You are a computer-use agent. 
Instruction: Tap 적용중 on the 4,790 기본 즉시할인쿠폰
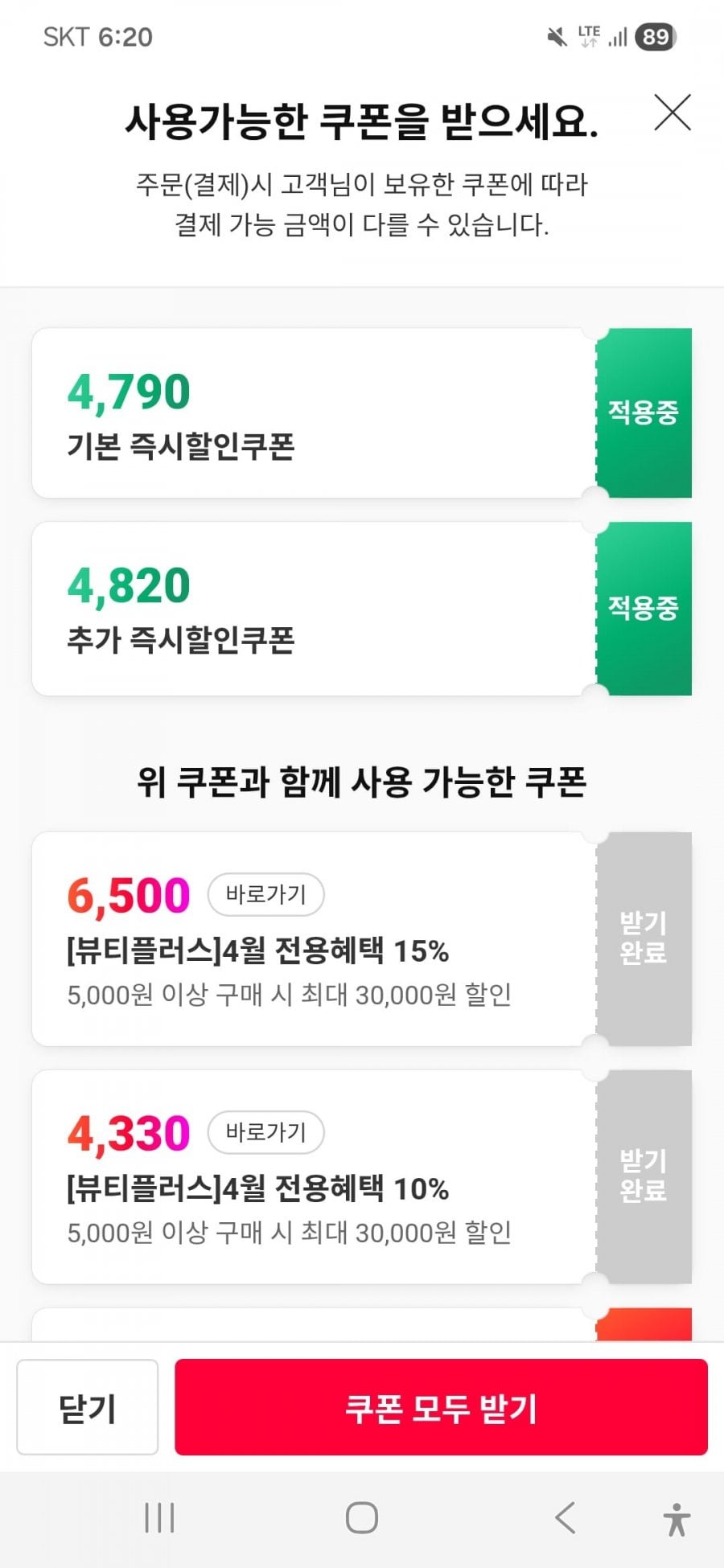pos(643,413)
